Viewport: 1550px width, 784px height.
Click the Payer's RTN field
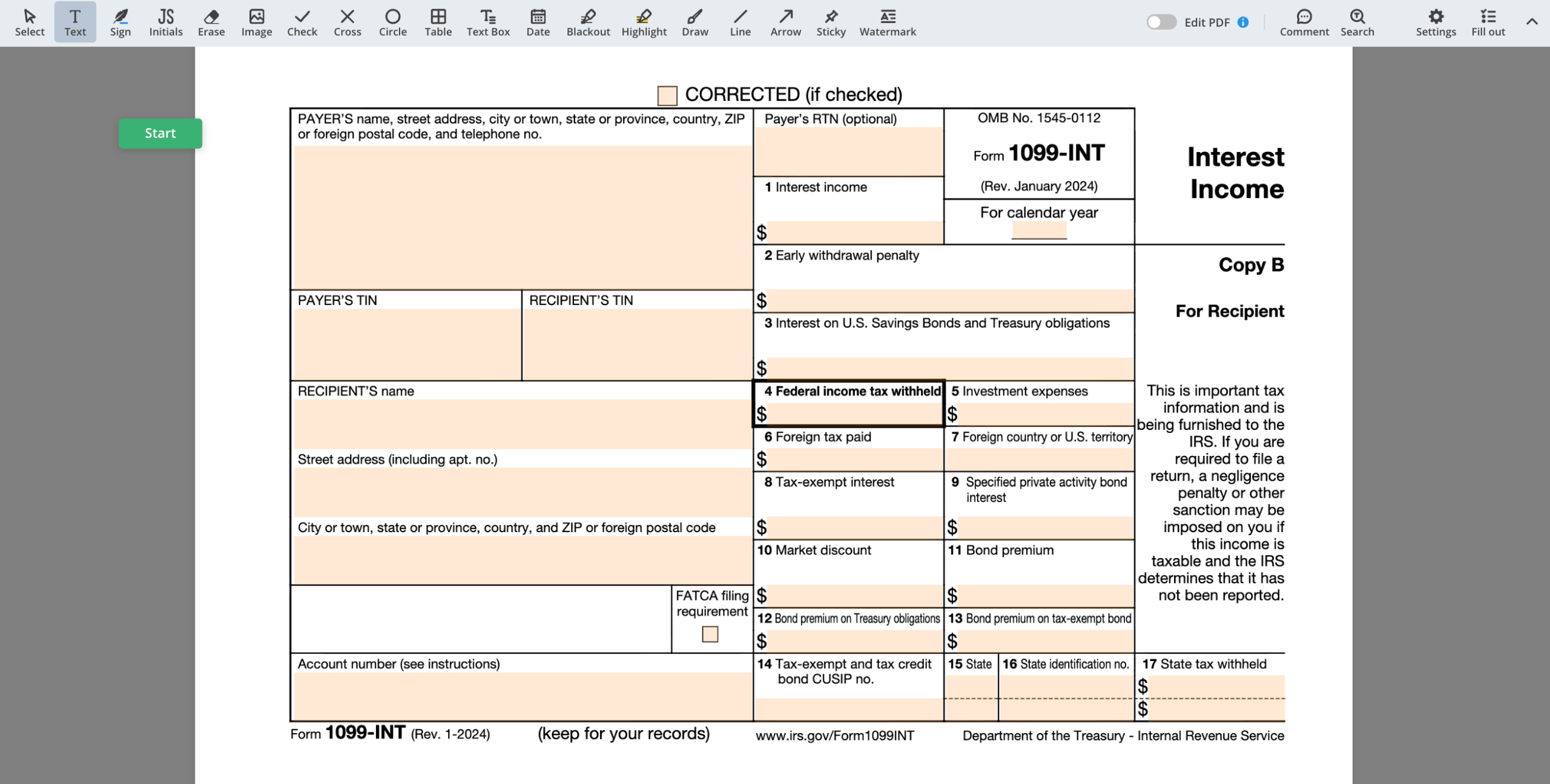(848, 151)
